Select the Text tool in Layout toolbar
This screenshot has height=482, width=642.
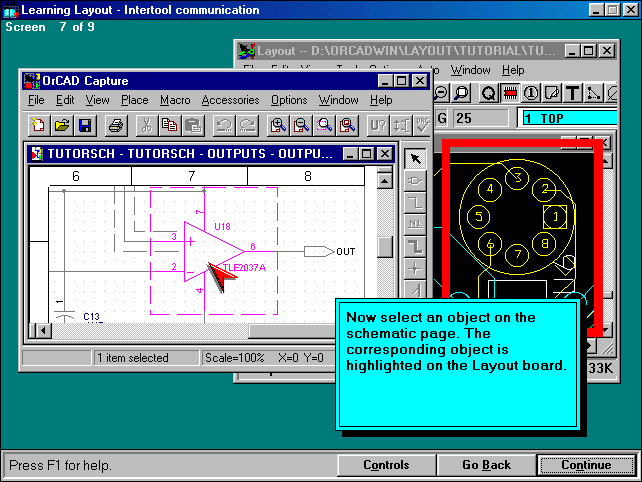pos(573,93)
